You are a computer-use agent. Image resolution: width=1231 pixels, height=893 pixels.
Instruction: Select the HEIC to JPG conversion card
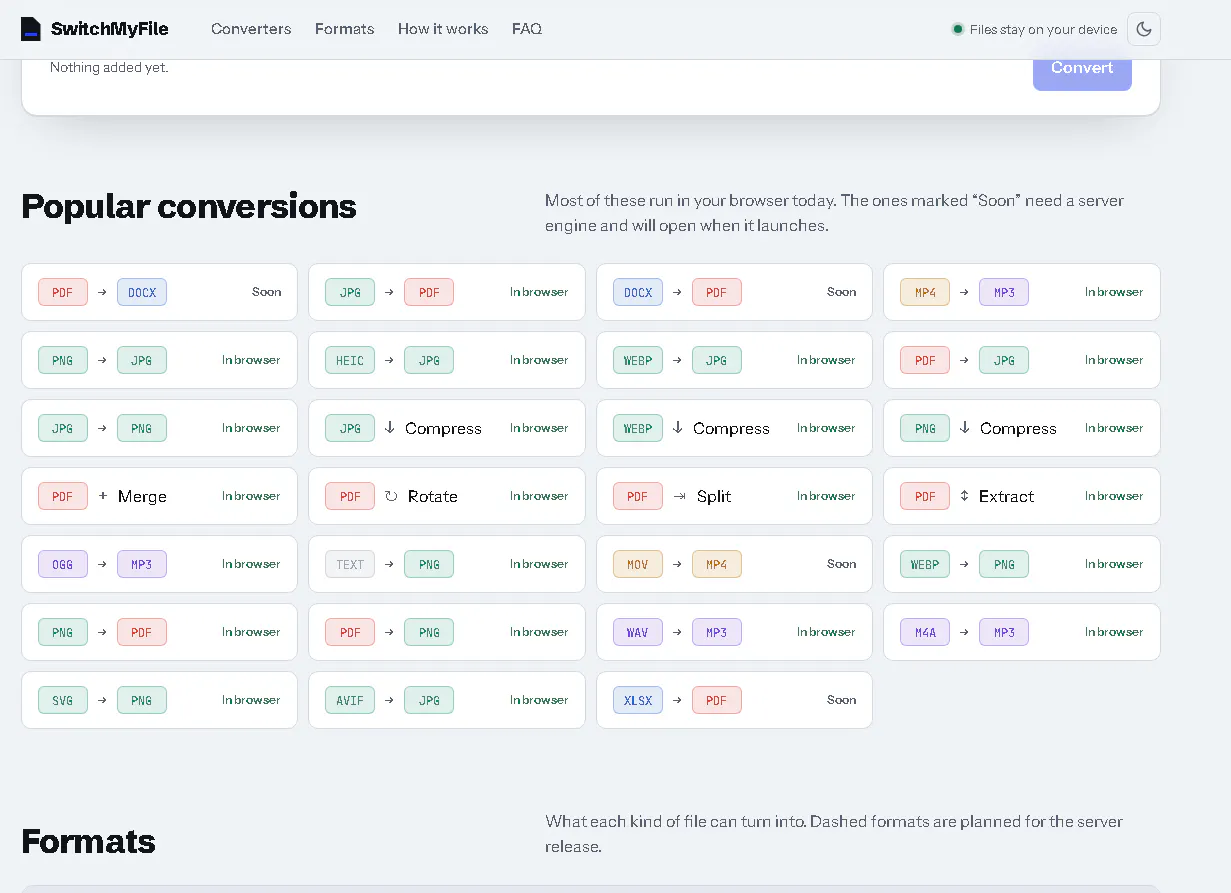(447, 360)
